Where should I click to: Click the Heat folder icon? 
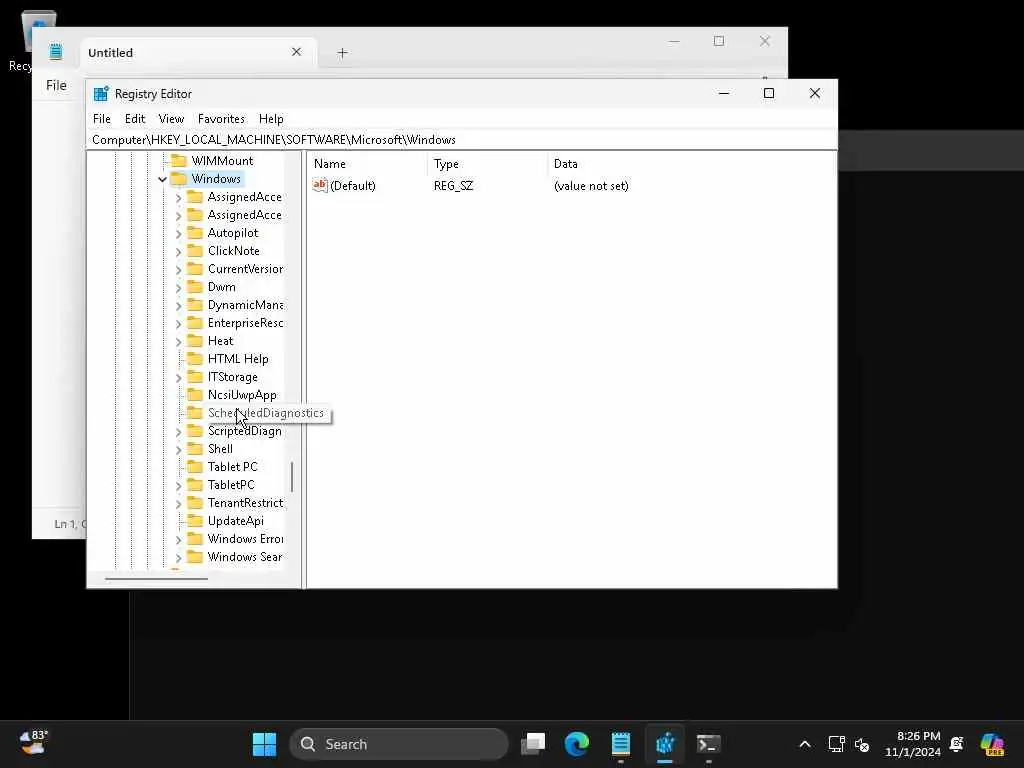(195, 341)
